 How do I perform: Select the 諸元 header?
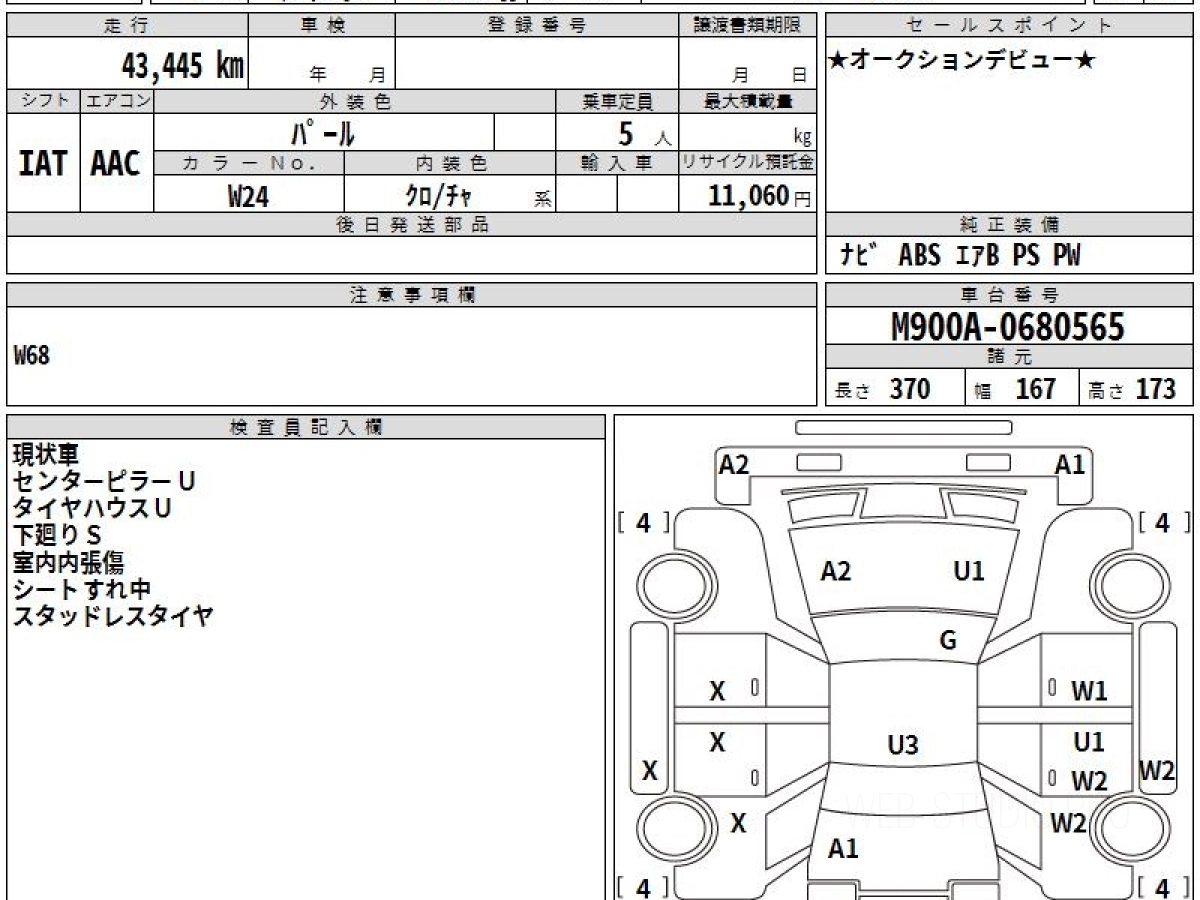pos(1009,357)
